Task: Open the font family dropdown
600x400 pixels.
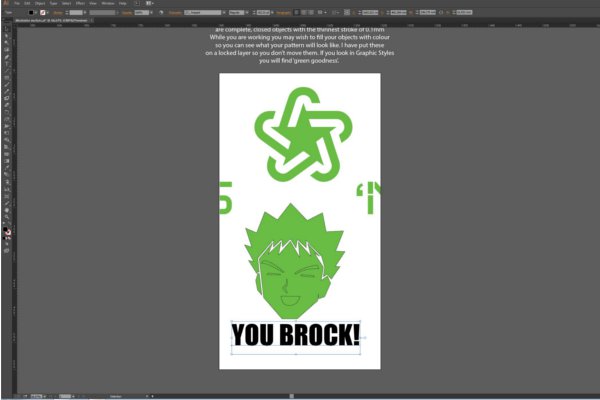Action: click(x=204, y=13)
